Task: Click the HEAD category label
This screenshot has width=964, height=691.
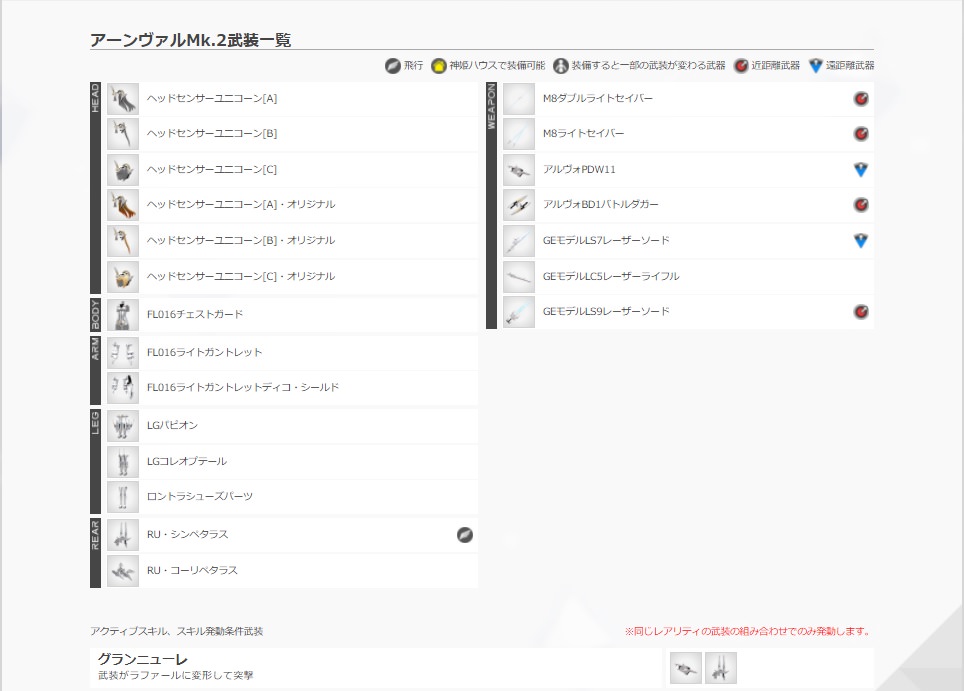Action: 96,98
